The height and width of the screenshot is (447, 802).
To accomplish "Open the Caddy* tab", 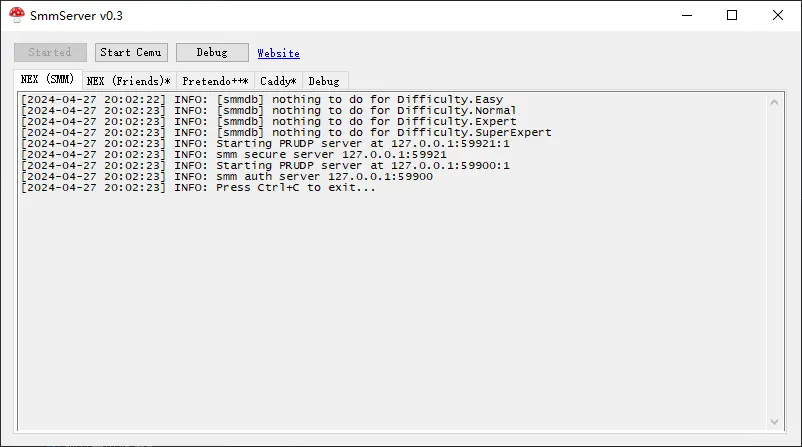I will coord(278,81).
